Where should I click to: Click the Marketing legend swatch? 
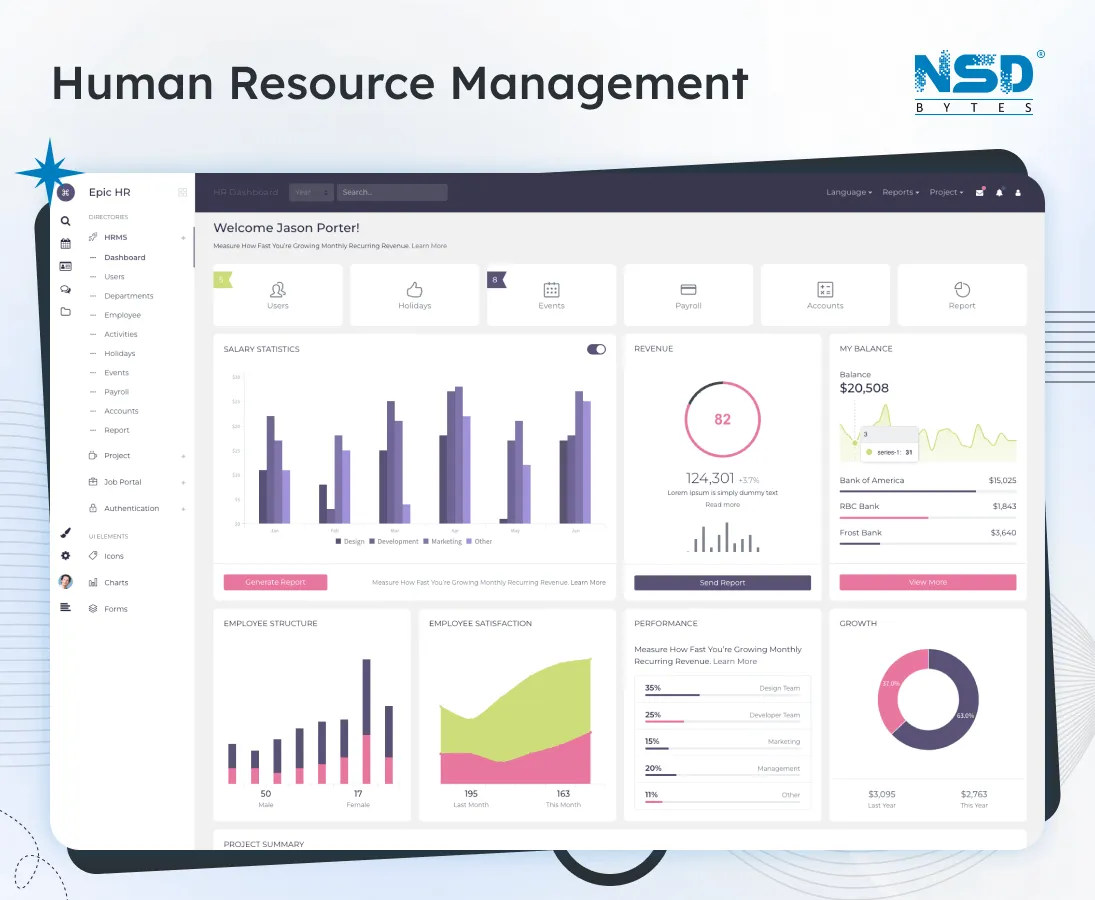pos(426,541)
